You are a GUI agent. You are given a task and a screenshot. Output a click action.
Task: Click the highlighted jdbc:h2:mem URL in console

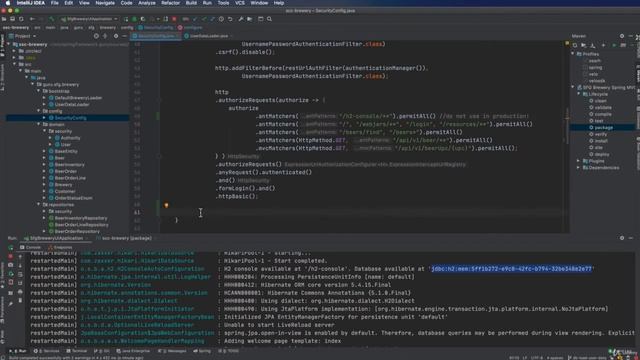(x=511, y=269)
